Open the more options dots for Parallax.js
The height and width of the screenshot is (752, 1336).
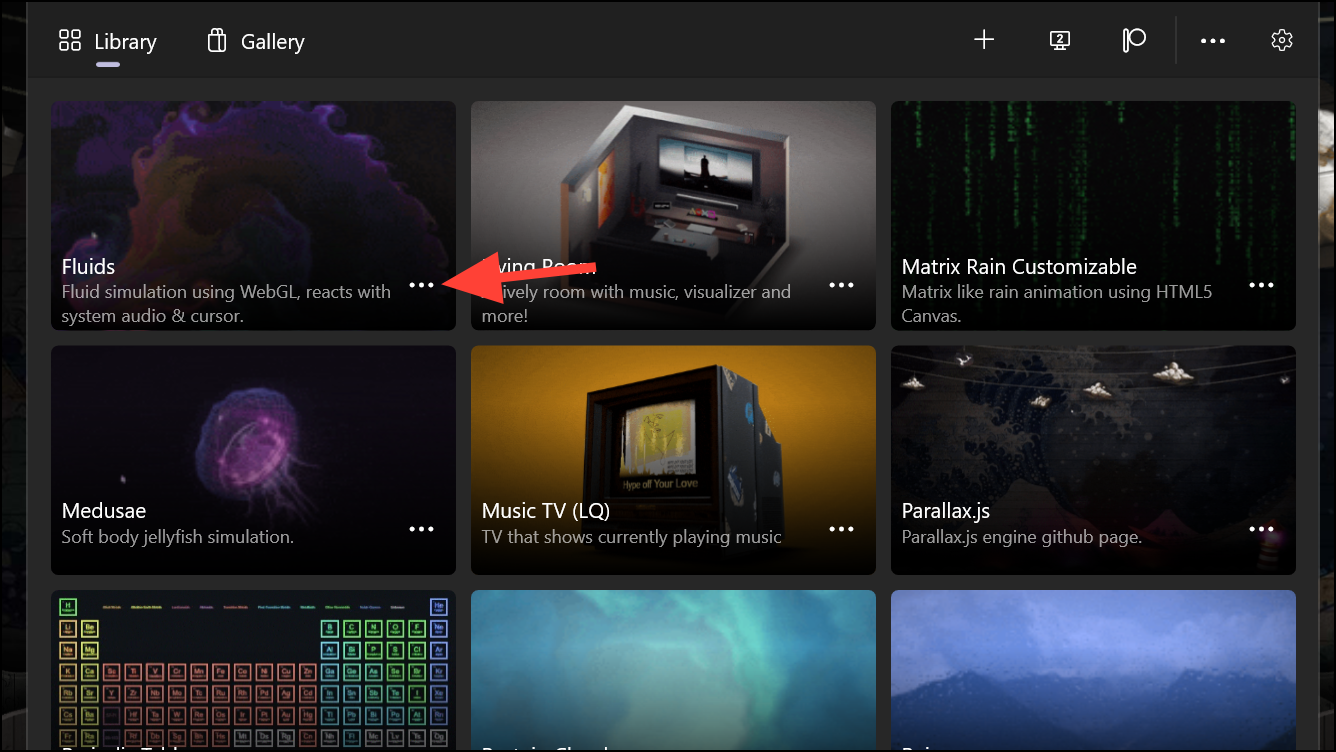click(x=1262, y=529)
